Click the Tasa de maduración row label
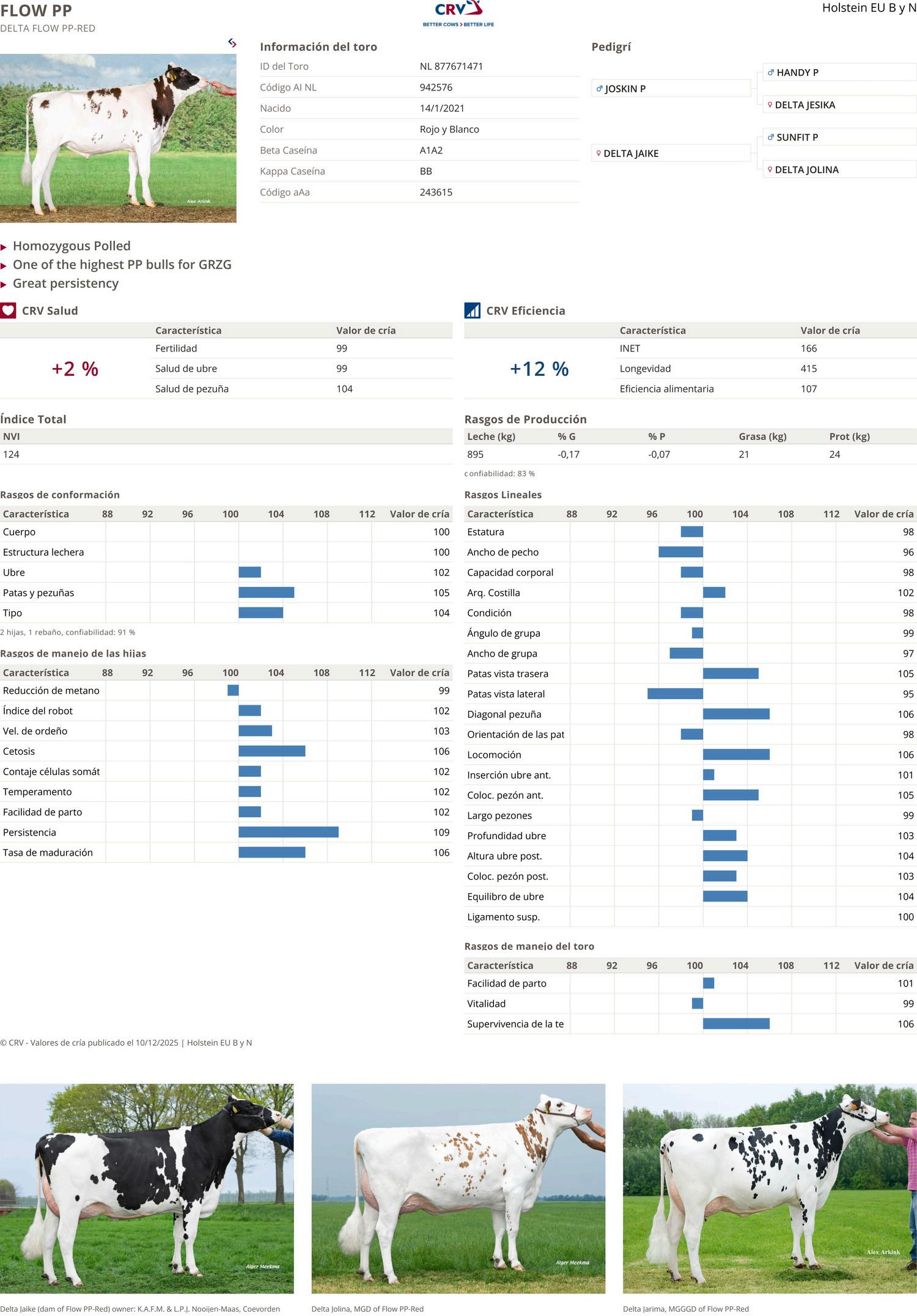917x1316 pixels. click(x=48, y=853)
